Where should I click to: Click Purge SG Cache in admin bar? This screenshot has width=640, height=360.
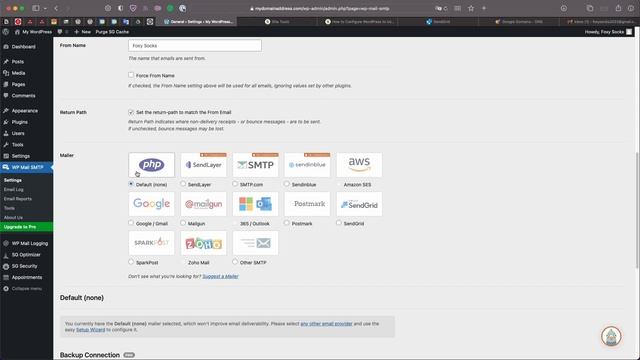[x=112, y=31]
